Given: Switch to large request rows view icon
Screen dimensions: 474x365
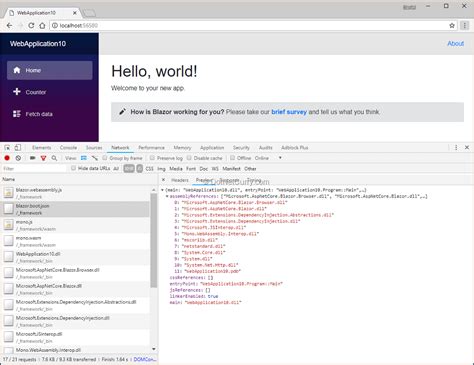Looking at the screenshot, I should 84,158.
